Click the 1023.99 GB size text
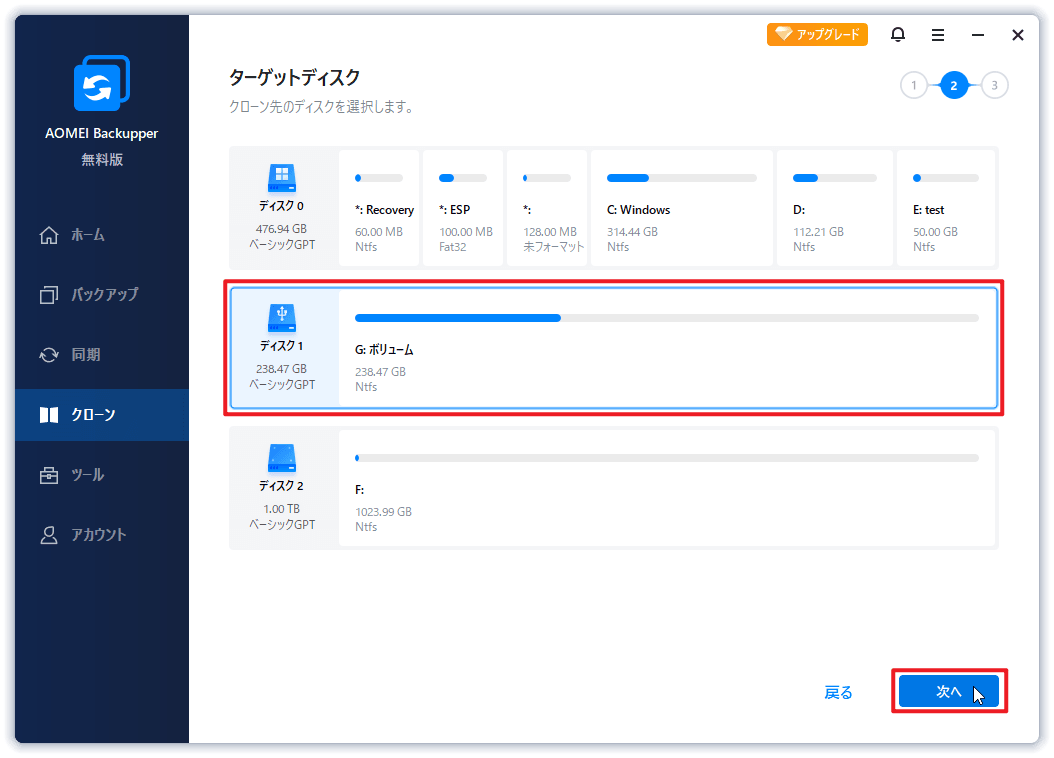Screen dimensions: 1054x758 click(383, 511)
